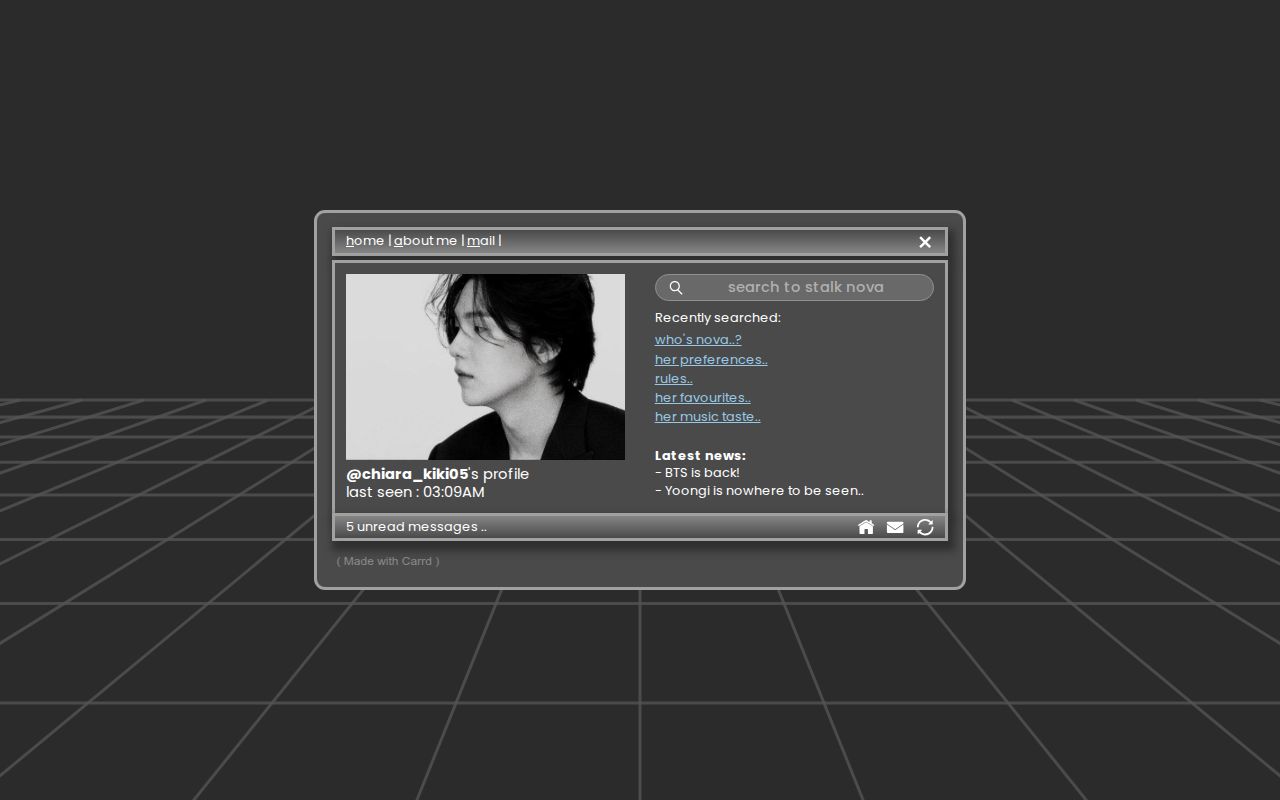
Task: Open the 'rules..' link
Action: 674,379
